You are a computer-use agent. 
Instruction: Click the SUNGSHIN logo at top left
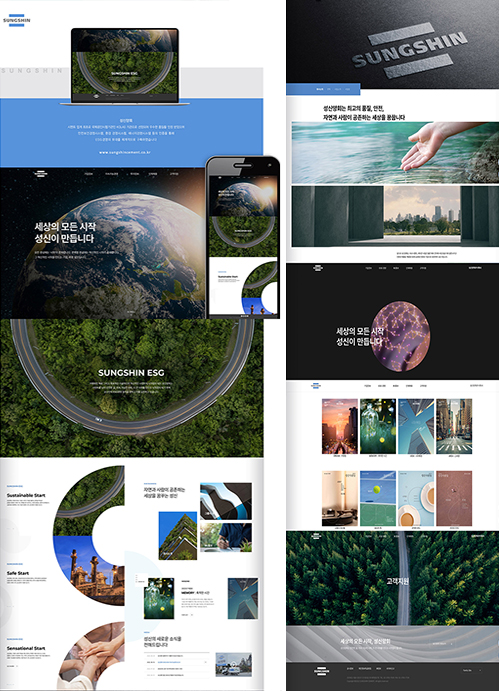click(x=17, y=20)
